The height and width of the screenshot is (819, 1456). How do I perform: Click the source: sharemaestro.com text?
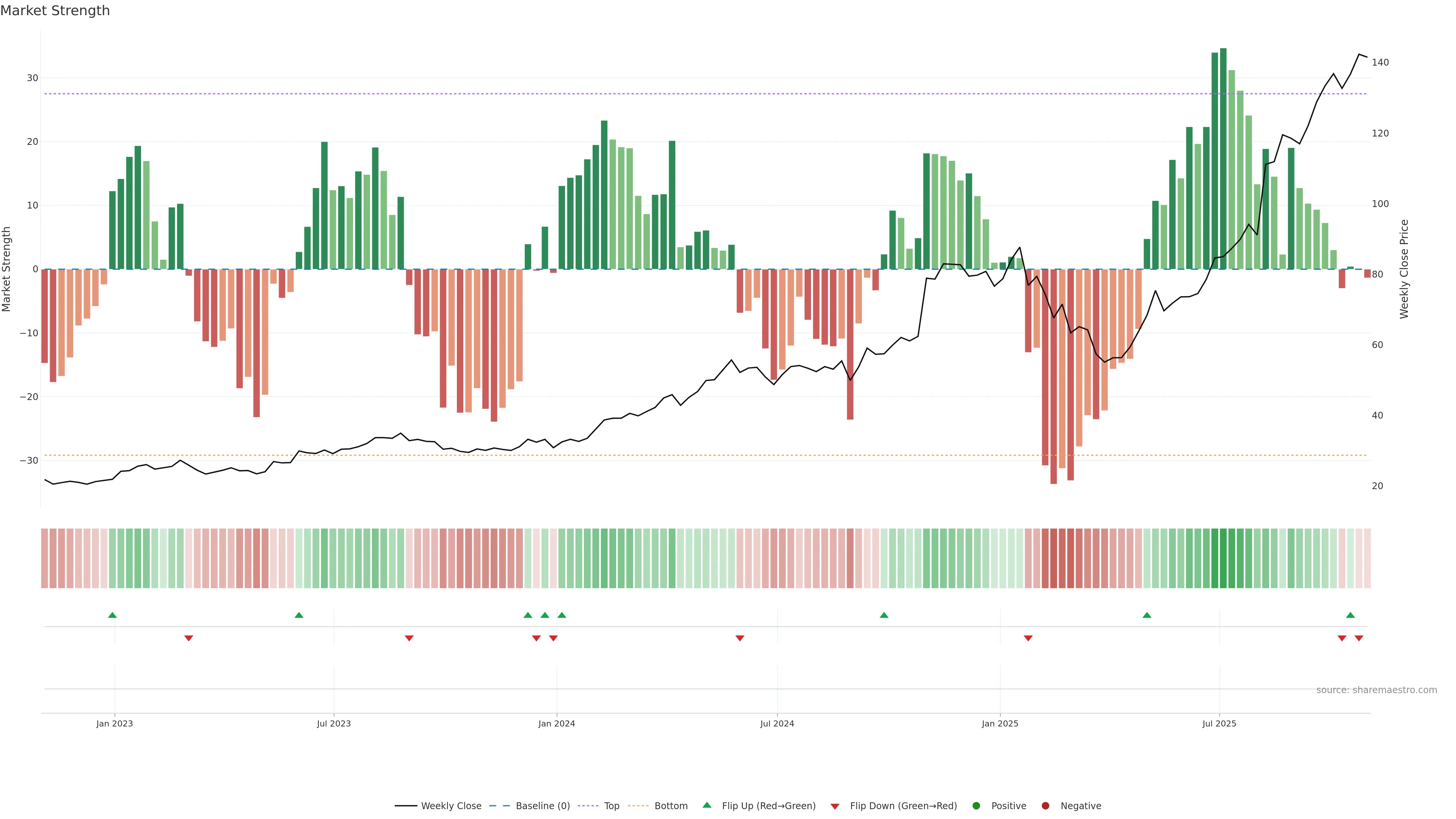pos(1376,690)
